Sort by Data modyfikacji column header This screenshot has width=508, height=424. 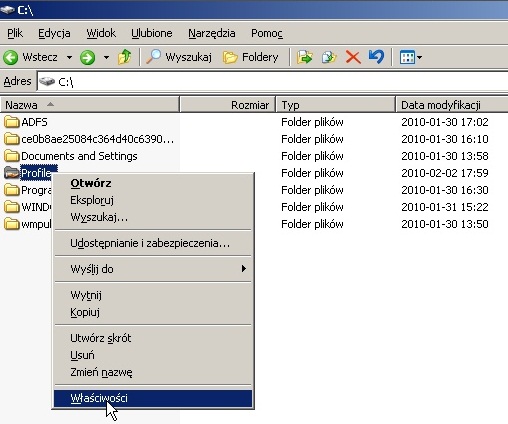pos(452,105)
